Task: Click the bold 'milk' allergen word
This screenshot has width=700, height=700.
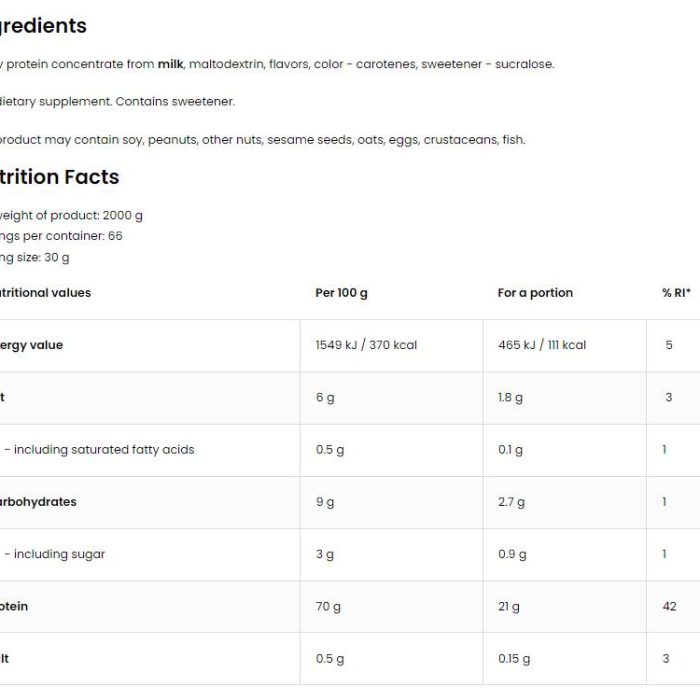Action: tap(171, 64)
